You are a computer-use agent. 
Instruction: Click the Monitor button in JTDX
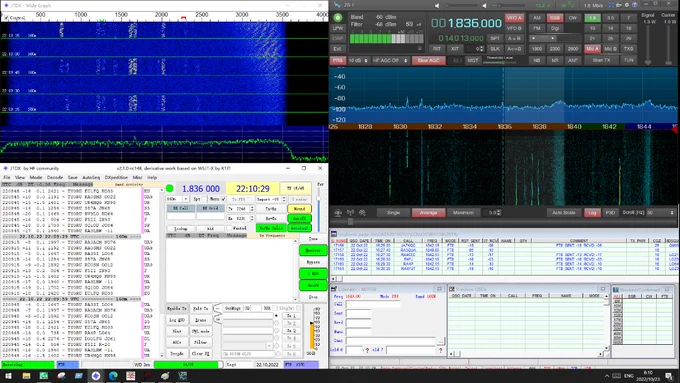tap(313, 250)
